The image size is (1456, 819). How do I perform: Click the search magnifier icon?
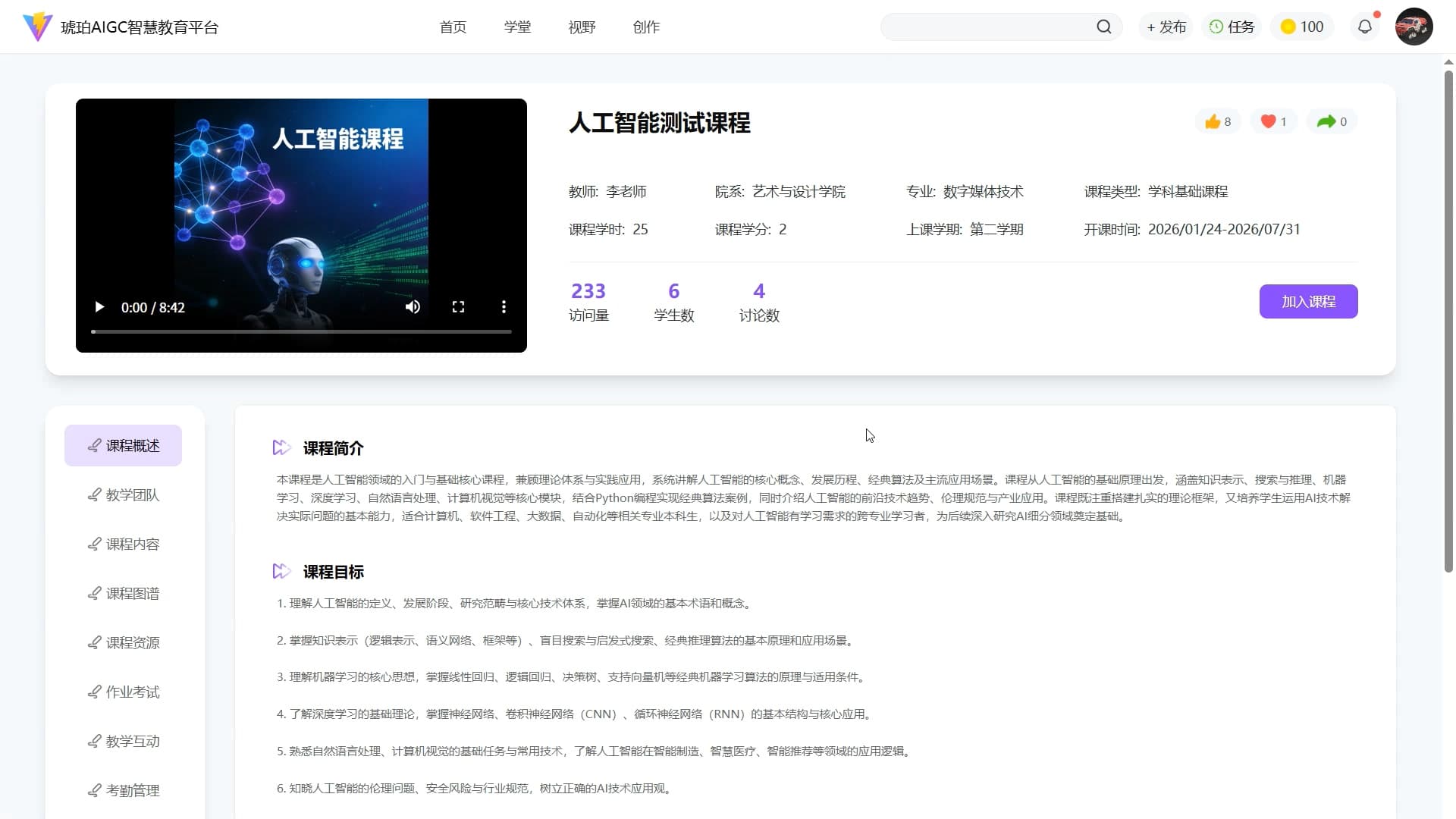coord(1103,27)
